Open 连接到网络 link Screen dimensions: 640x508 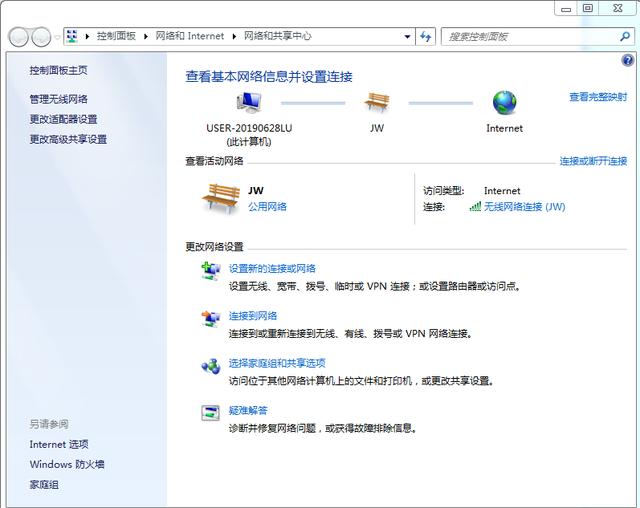click(x=253, y=316)
